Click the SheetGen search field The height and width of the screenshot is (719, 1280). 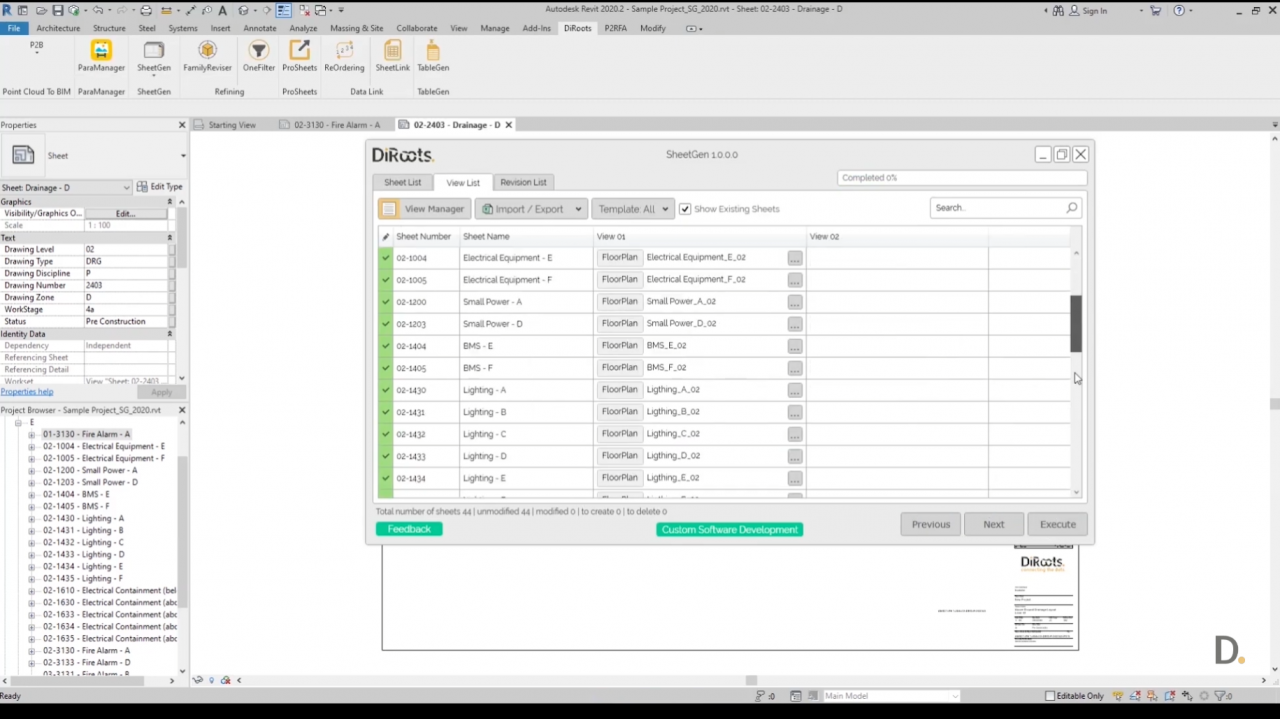[997, 208]
